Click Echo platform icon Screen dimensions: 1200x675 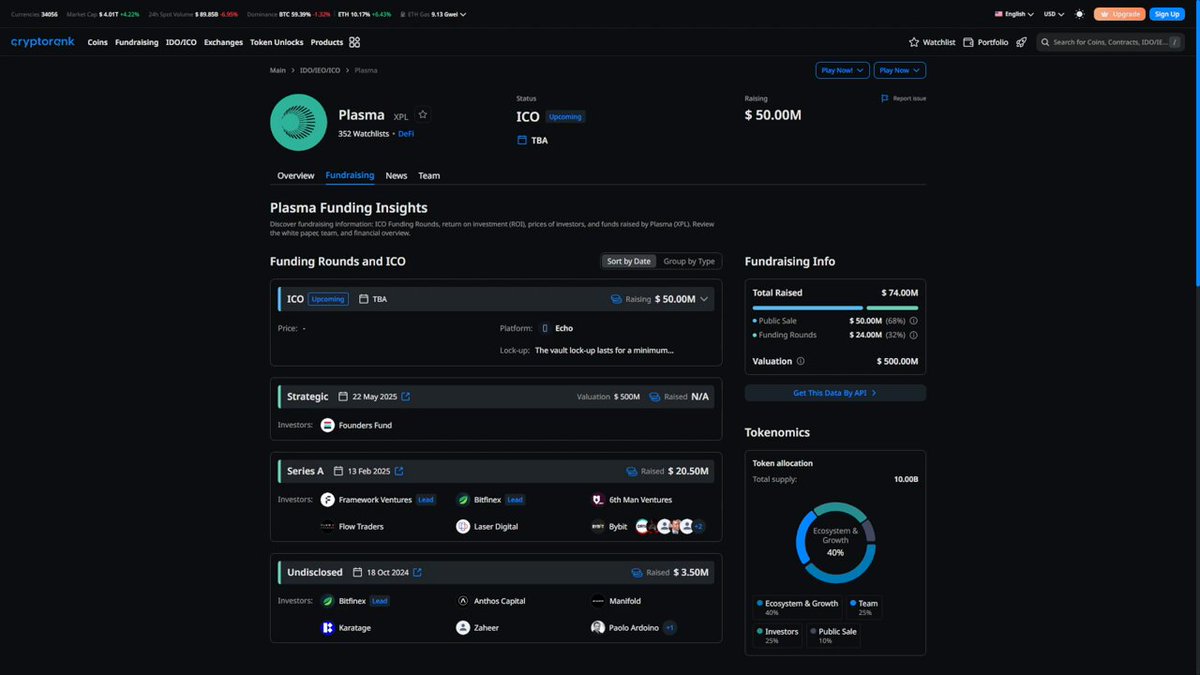(x=545, y=328)
